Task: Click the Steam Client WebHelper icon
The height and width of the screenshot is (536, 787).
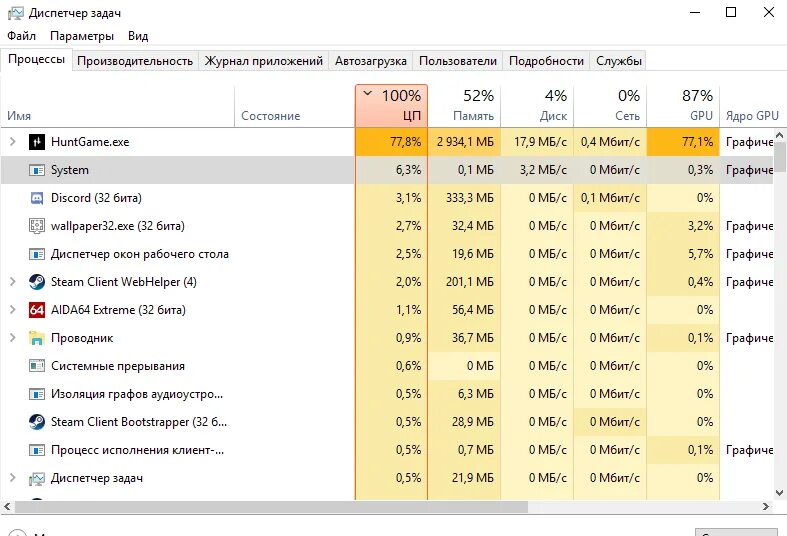Action: pyautogui.click(x=37, y=282)
